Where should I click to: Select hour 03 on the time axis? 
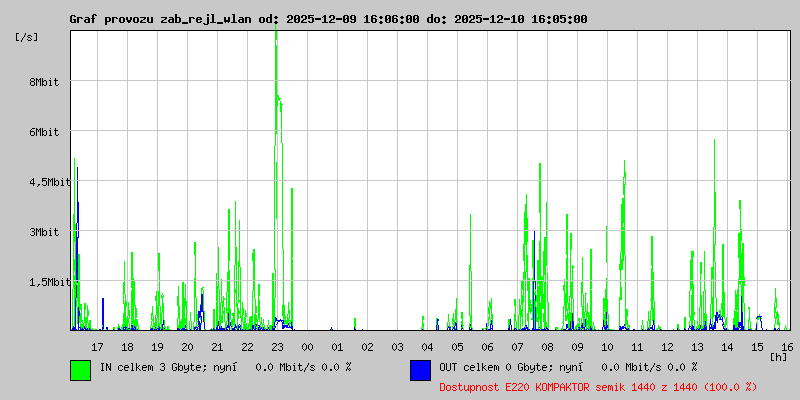(397, 346)
